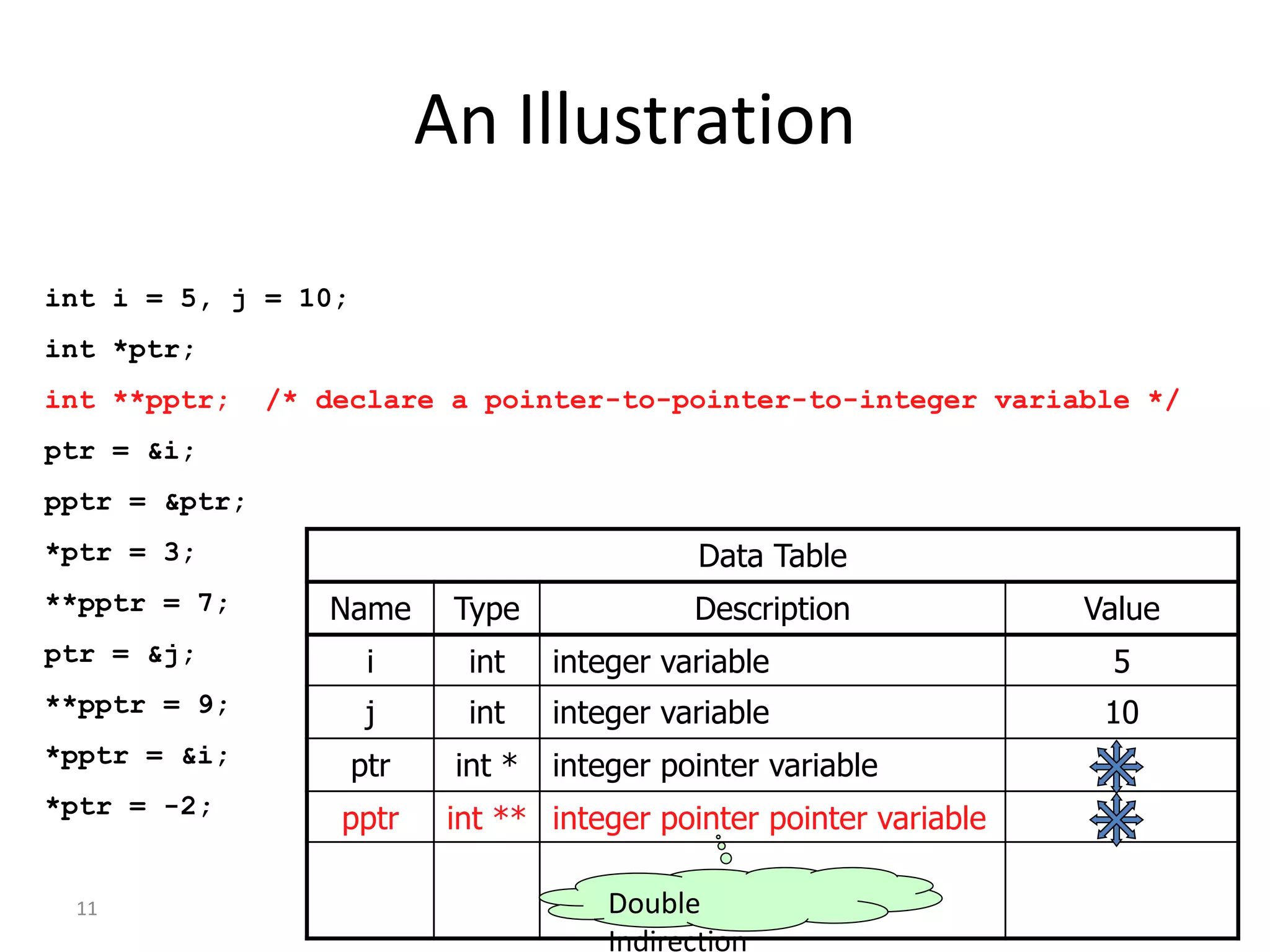Click code line '*ptr = 3;'
The width and height of the screenshot is (1270, 952).
coord(120,553)
